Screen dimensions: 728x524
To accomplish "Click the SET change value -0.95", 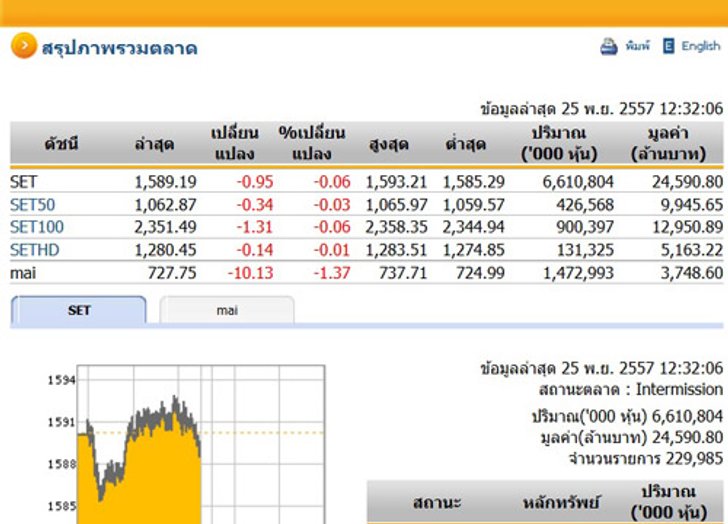I will point(255,182).
